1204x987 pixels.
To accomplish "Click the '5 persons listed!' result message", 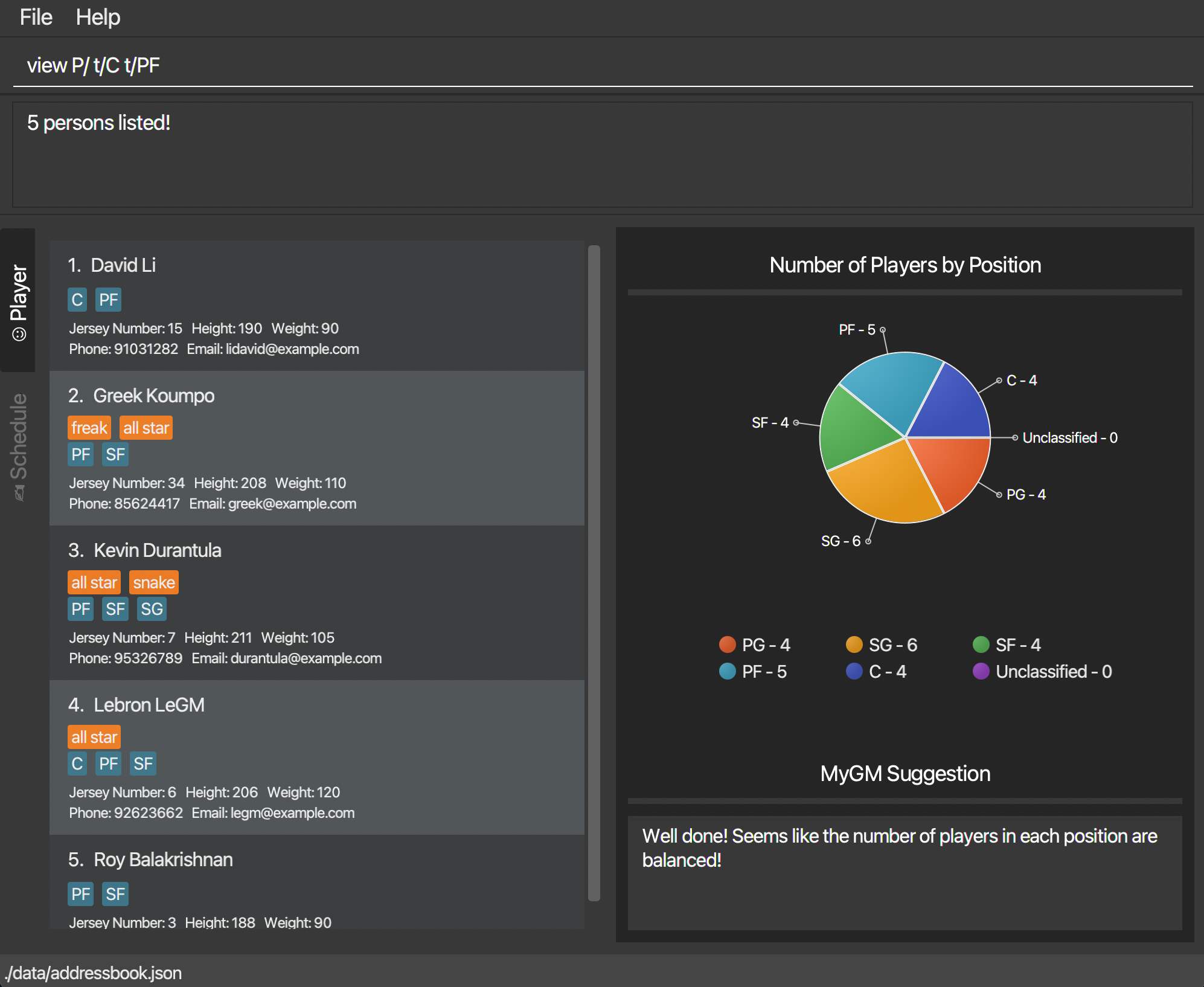I will [x=98, y=123].
